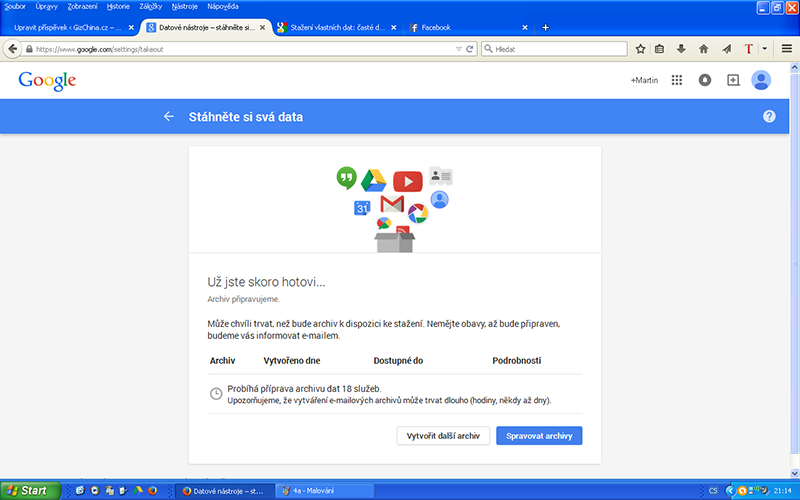Open the Google apps grid
The width and height of the screenshot is (800, 500).
pyautogui.click(x=677, y=80)
